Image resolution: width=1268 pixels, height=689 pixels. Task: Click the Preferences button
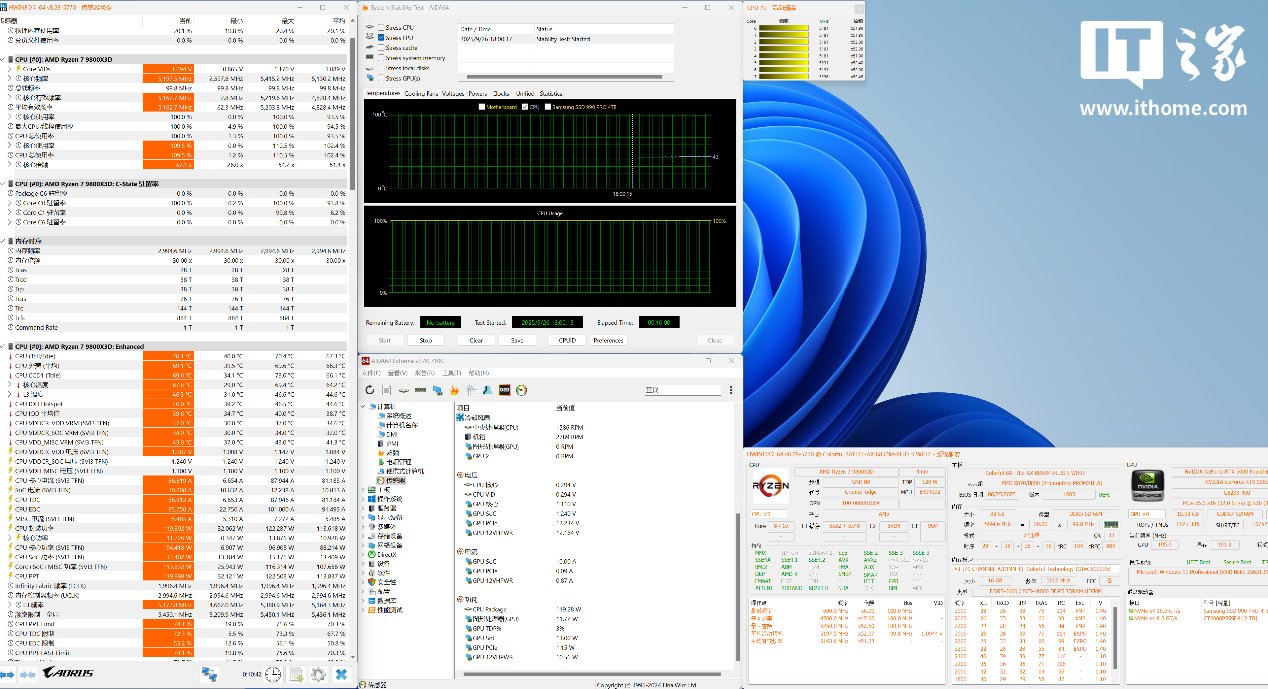[608, 340]
